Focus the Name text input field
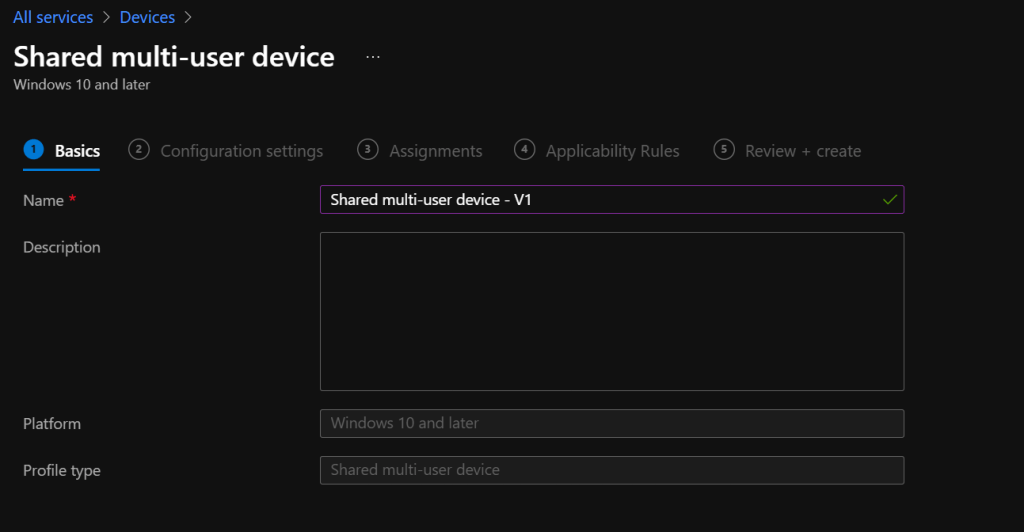 coord(600,200)
